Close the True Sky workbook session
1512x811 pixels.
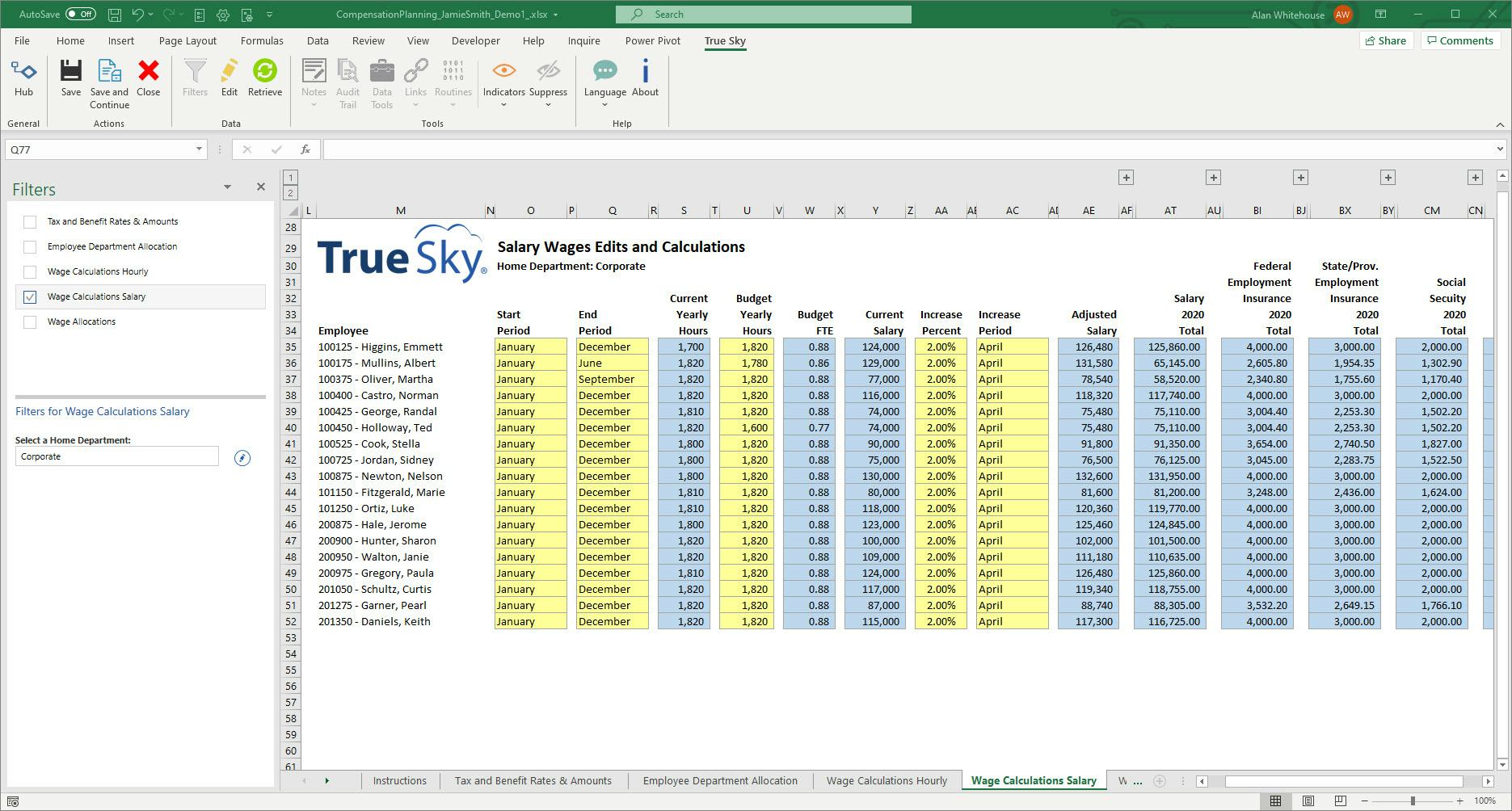148,81
